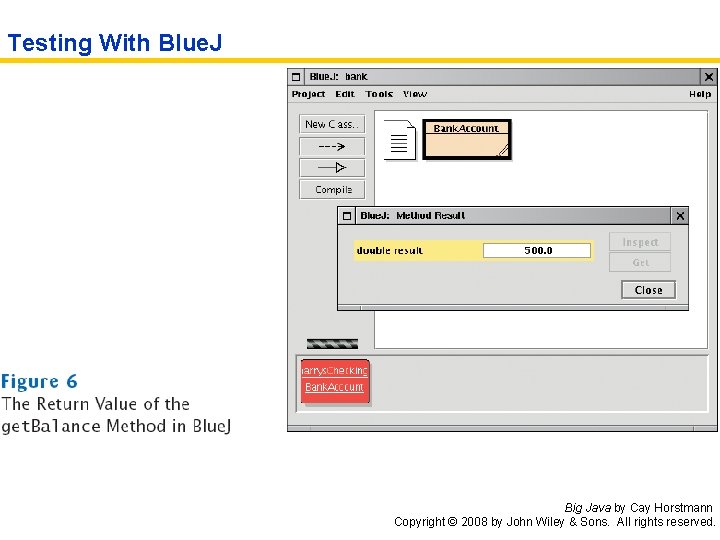Select the dashed uses-arrow tool
720x540 pixels.
click(332, 146)
